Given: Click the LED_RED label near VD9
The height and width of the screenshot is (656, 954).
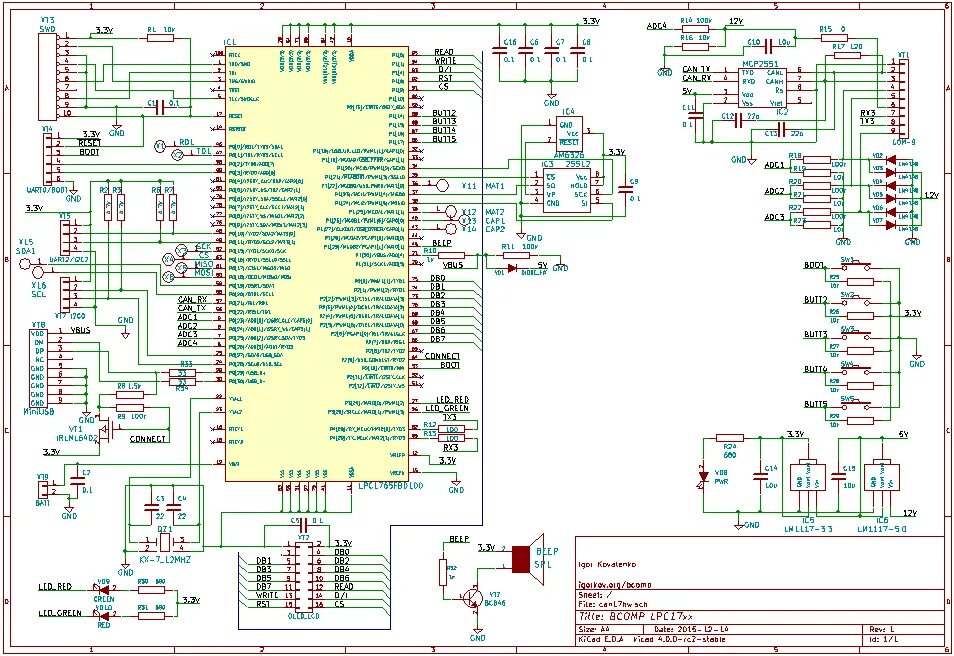Looking at the screenshot, I should coord(55,587).
